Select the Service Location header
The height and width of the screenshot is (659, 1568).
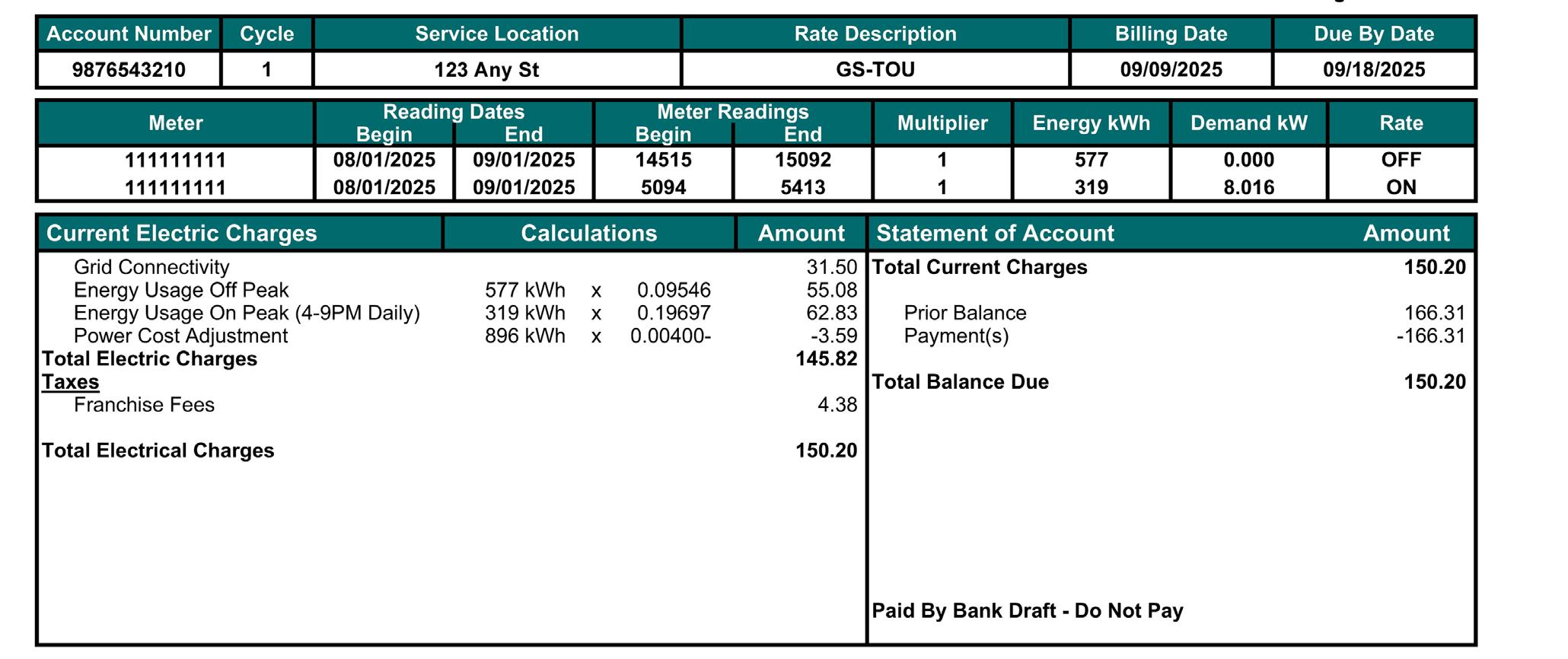coord(497,34)
